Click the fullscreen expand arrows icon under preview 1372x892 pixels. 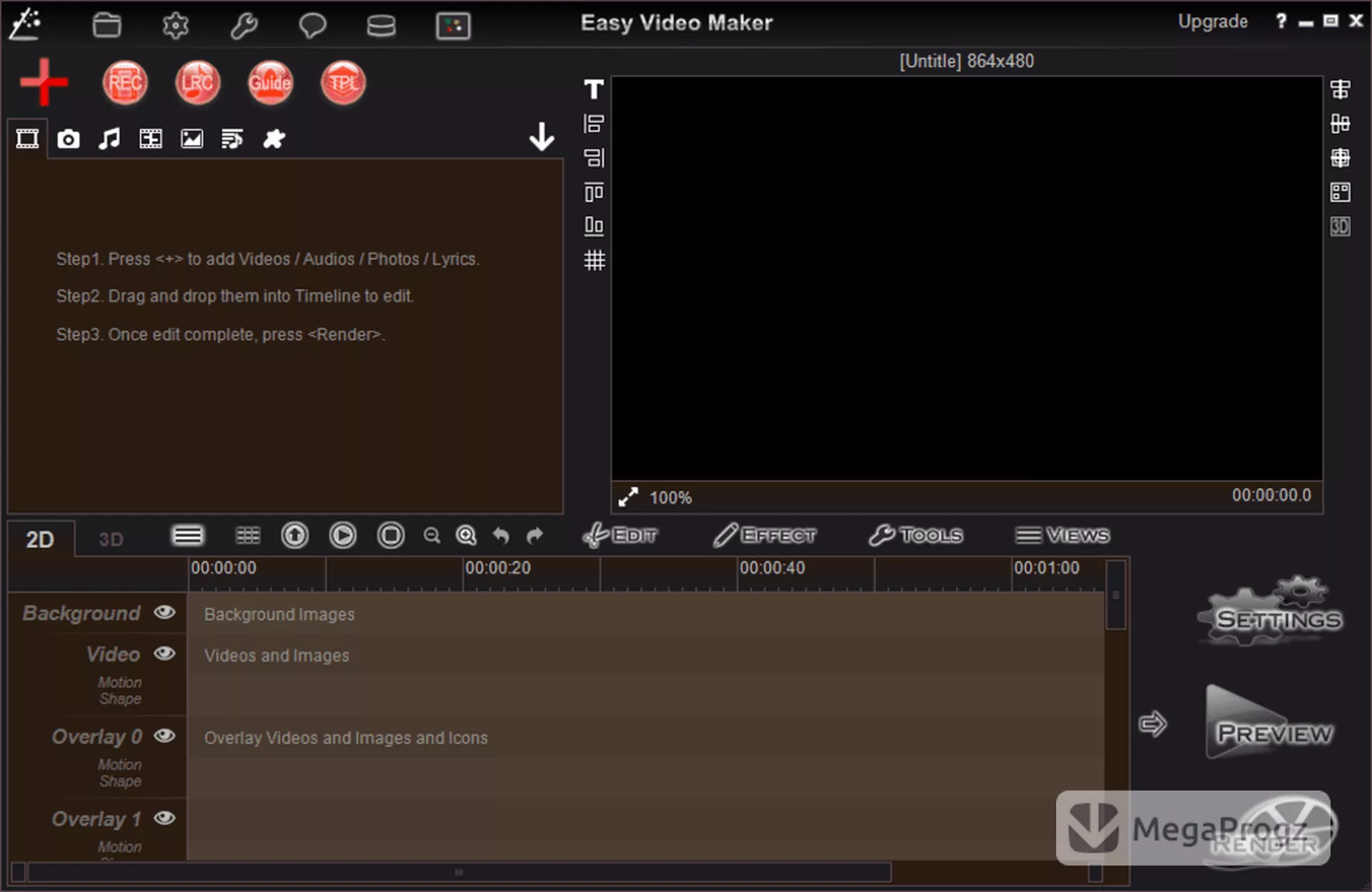(x=628, y=497)
